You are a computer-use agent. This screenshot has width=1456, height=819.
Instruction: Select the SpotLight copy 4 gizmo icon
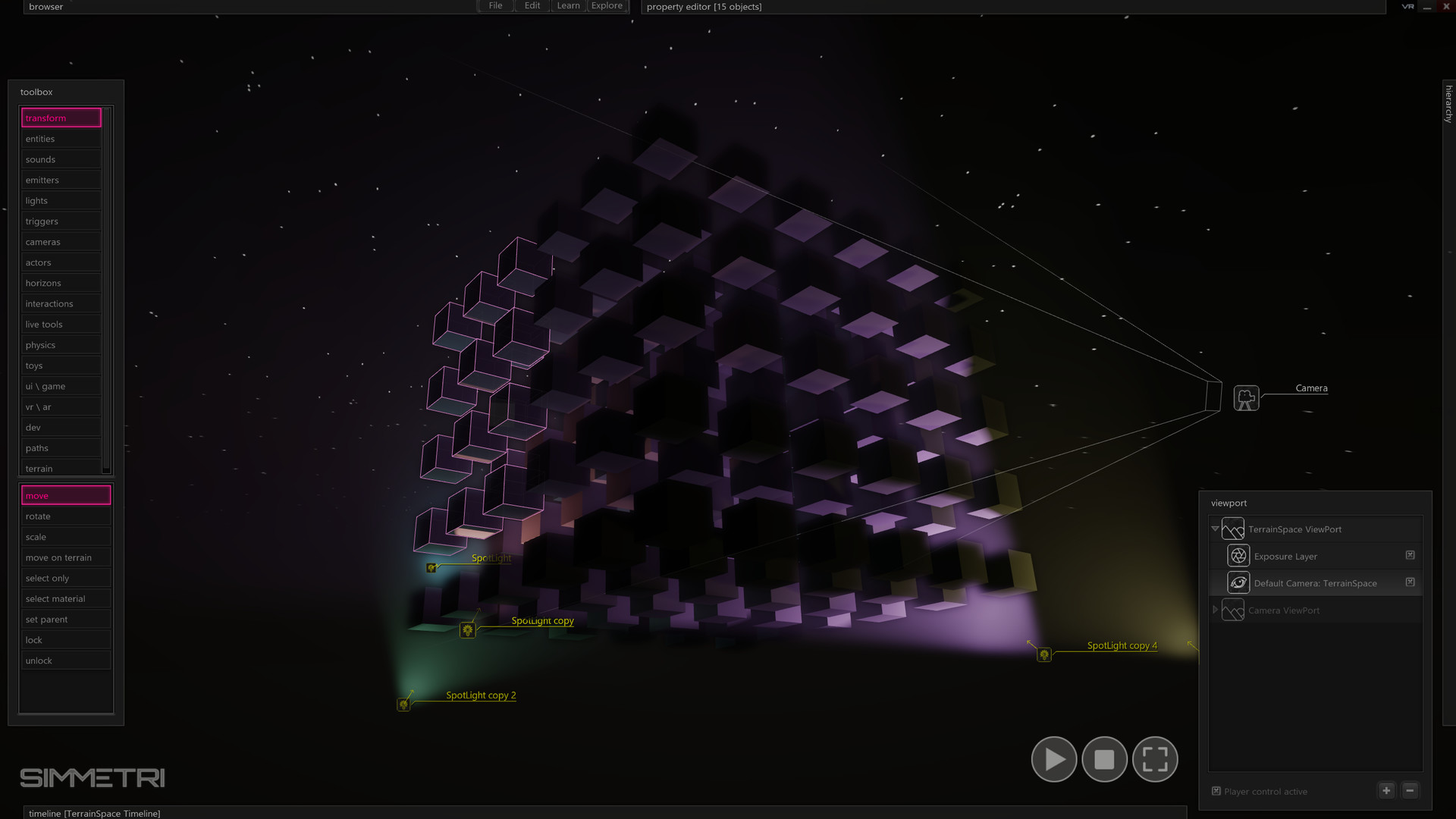[1044, 654]
